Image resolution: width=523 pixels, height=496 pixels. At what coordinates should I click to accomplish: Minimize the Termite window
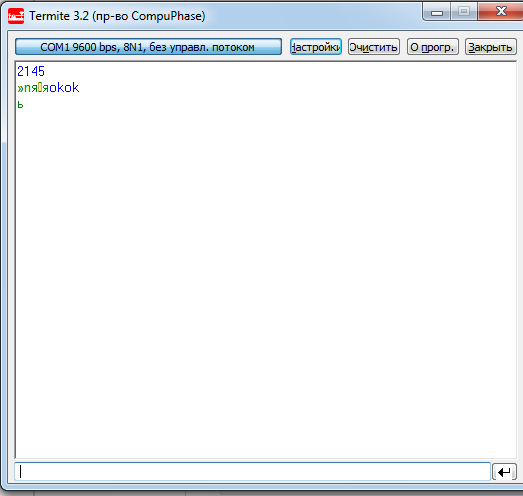437,12
